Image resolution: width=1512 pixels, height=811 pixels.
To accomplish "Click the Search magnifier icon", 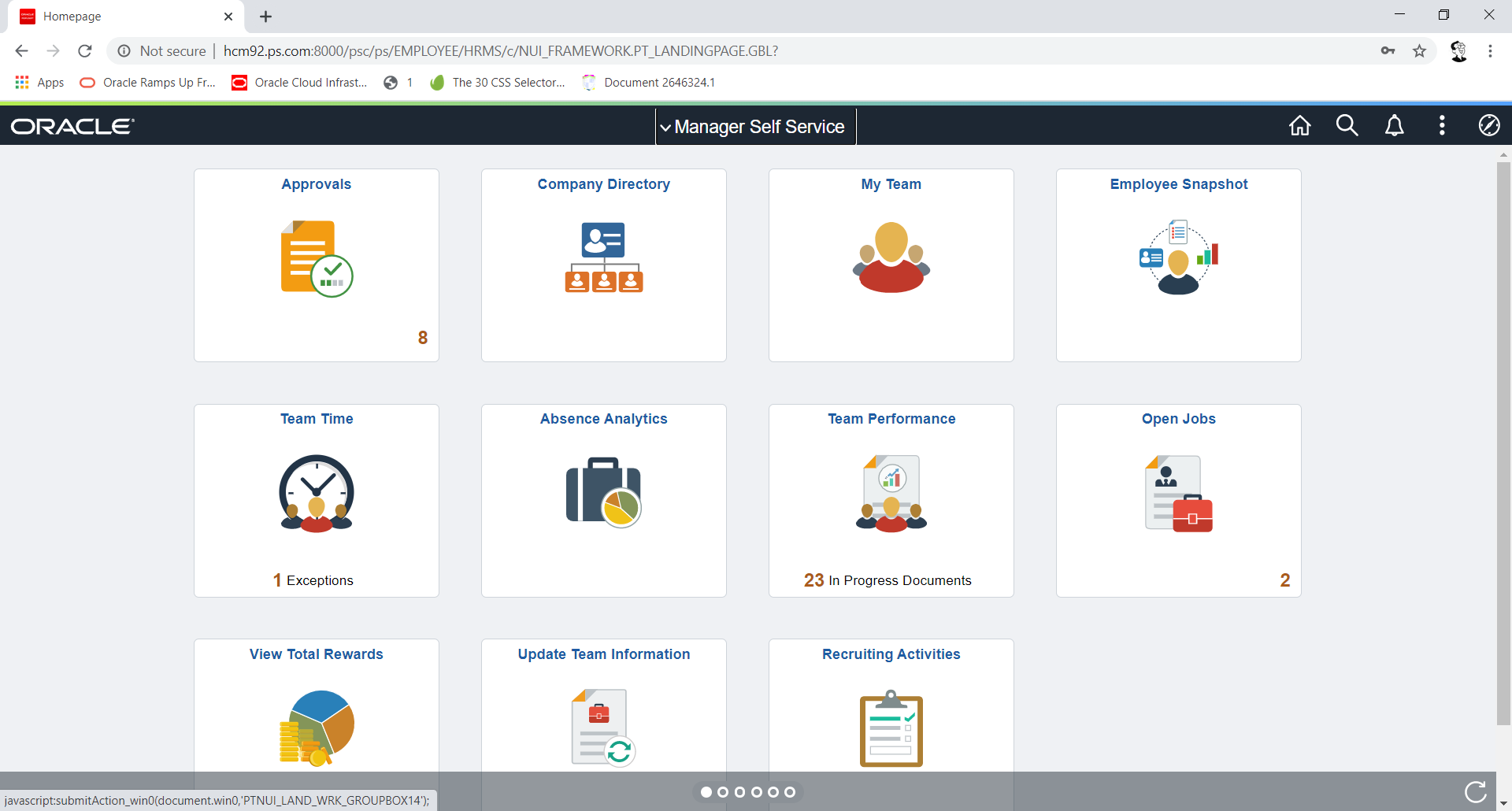I will point(1347,126).
